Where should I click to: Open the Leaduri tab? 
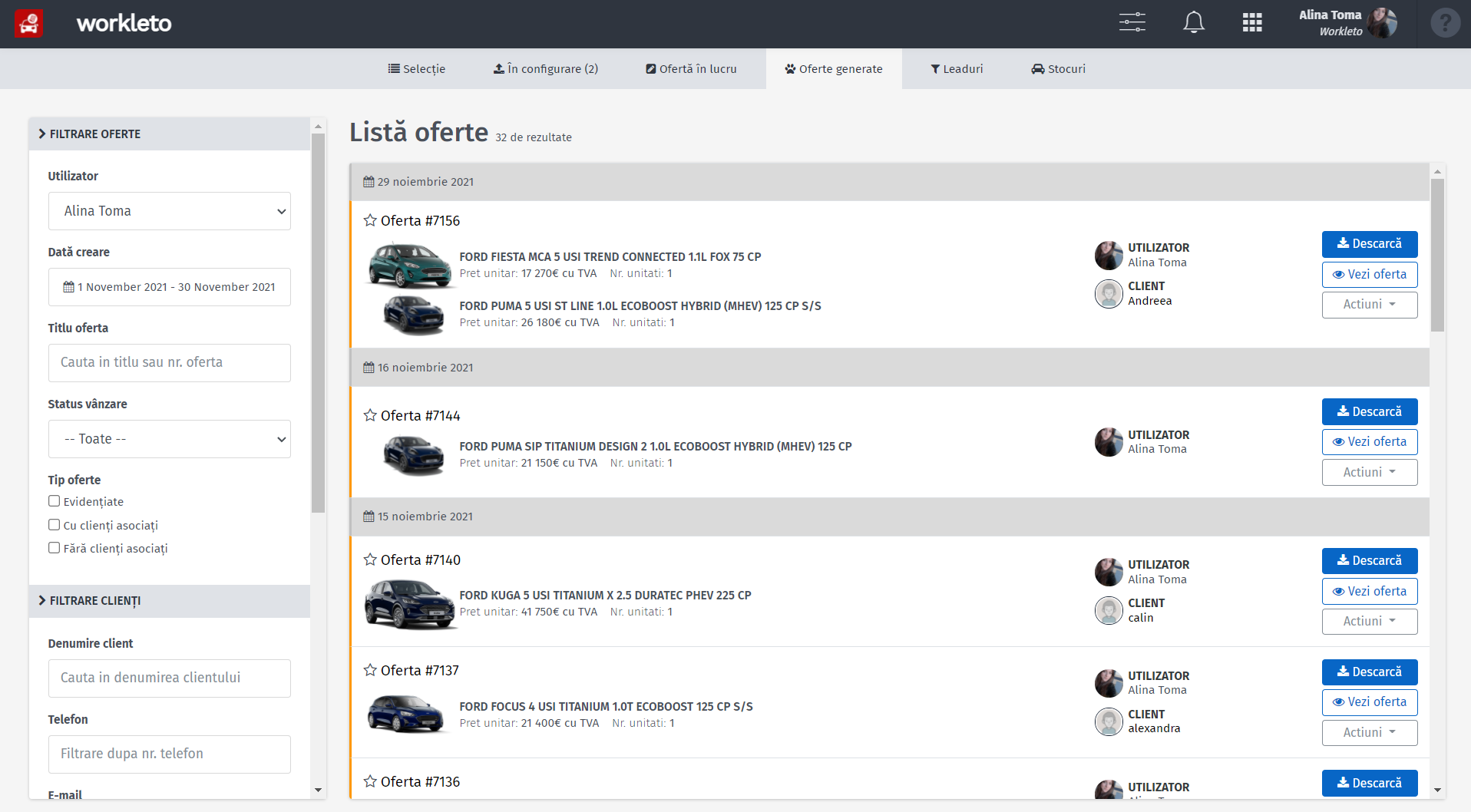(957, 69)
